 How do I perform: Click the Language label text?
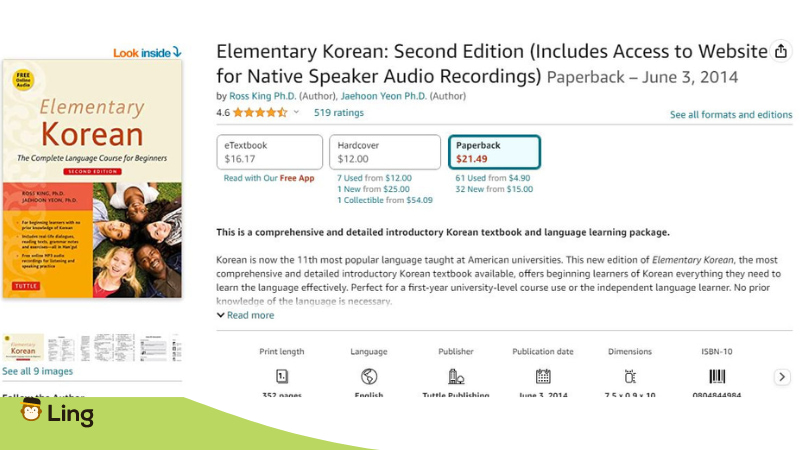click(369, 352)
